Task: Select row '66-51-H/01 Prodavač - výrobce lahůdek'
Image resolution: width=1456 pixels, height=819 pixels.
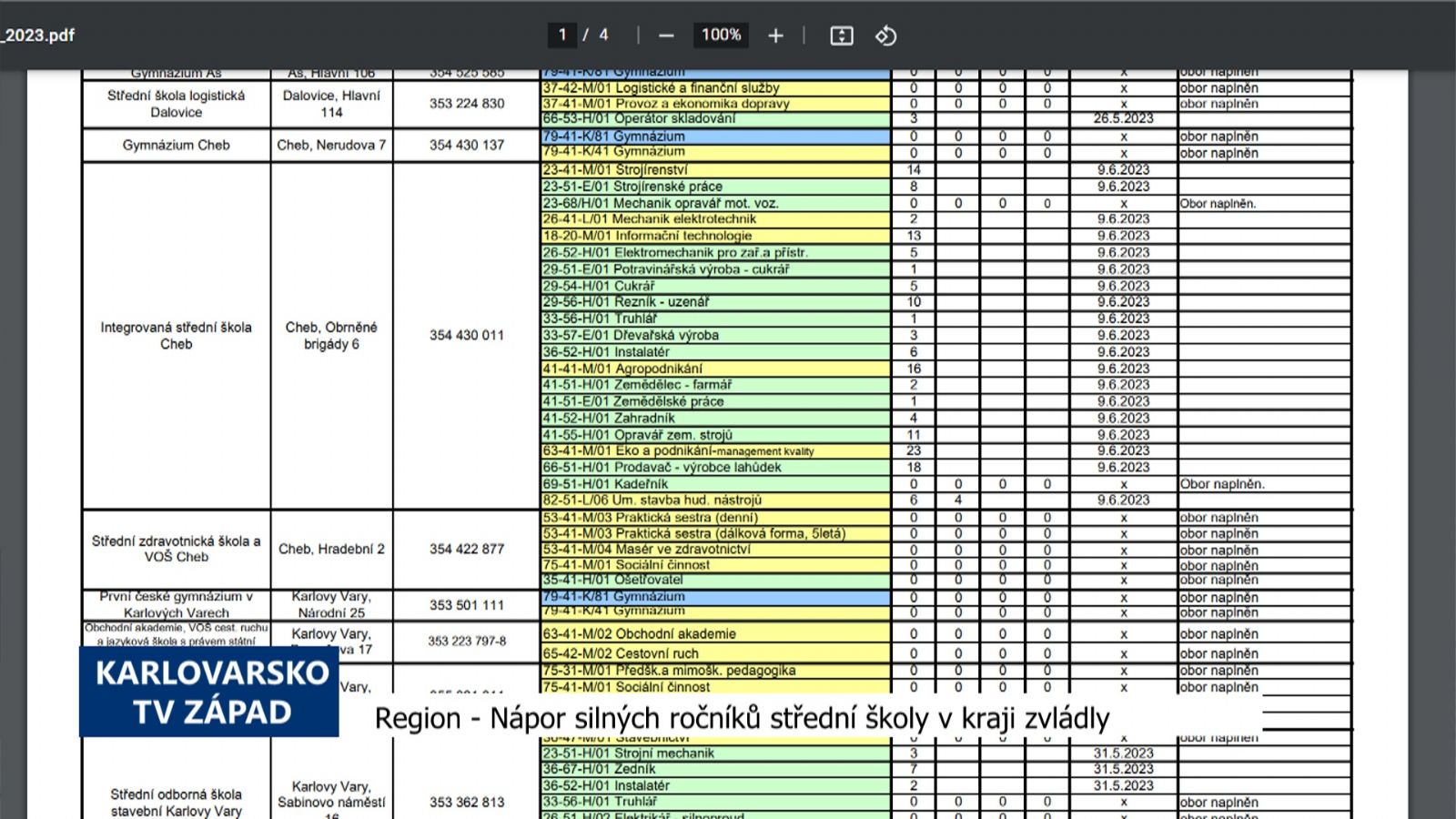Action: point(715,468)
